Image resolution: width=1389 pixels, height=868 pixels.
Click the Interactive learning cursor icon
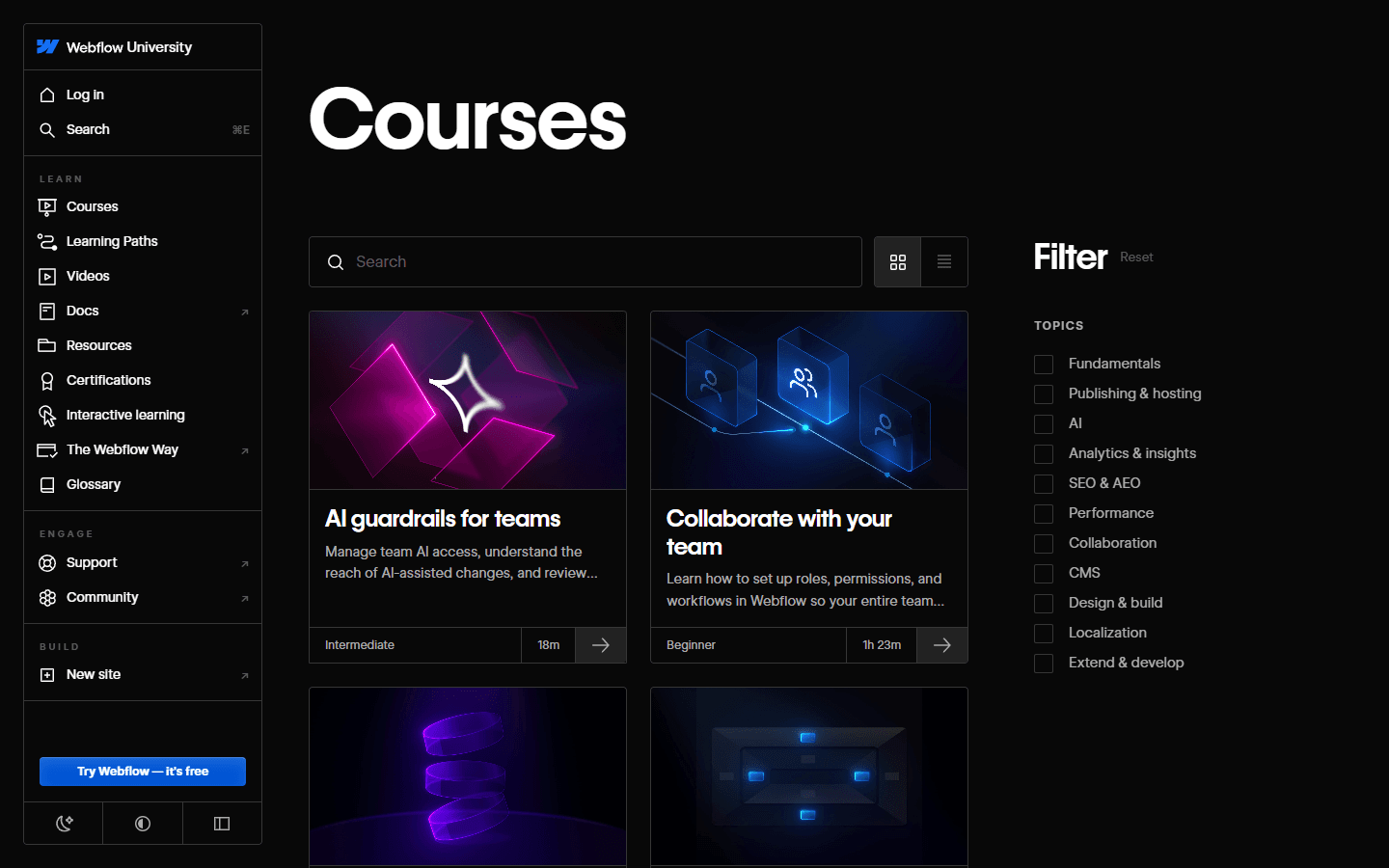47,416
